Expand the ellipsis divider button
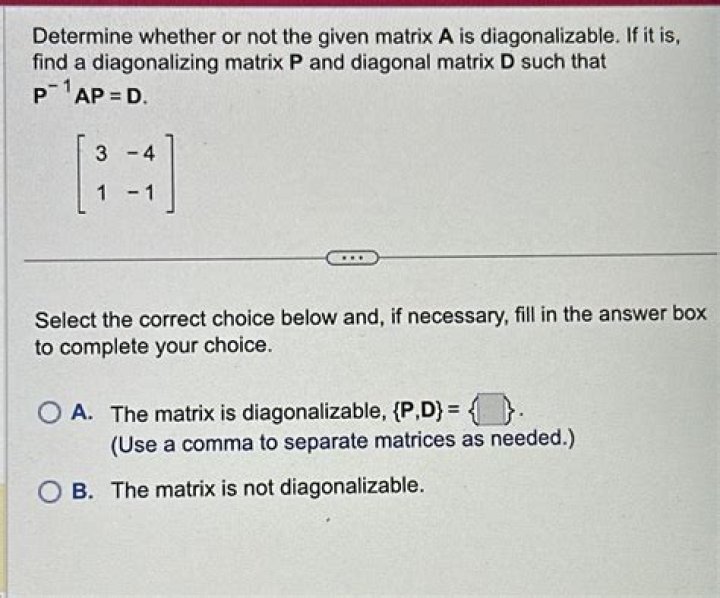This screenshot has width=720, height=598. [352, 258]
